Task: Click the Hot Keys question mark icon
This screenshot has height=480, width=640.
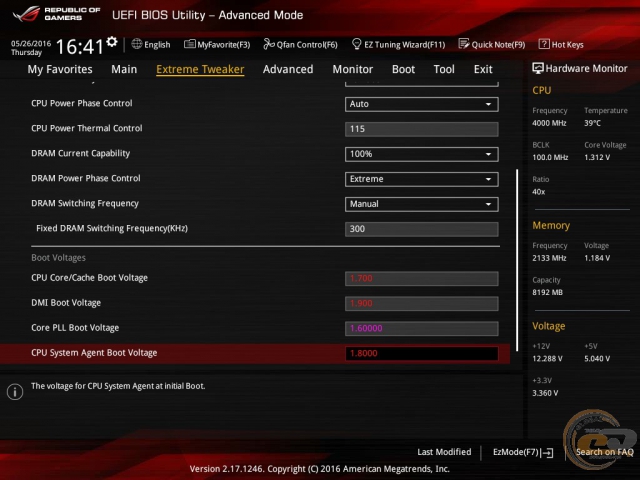Action: click(x=544, y=44)
